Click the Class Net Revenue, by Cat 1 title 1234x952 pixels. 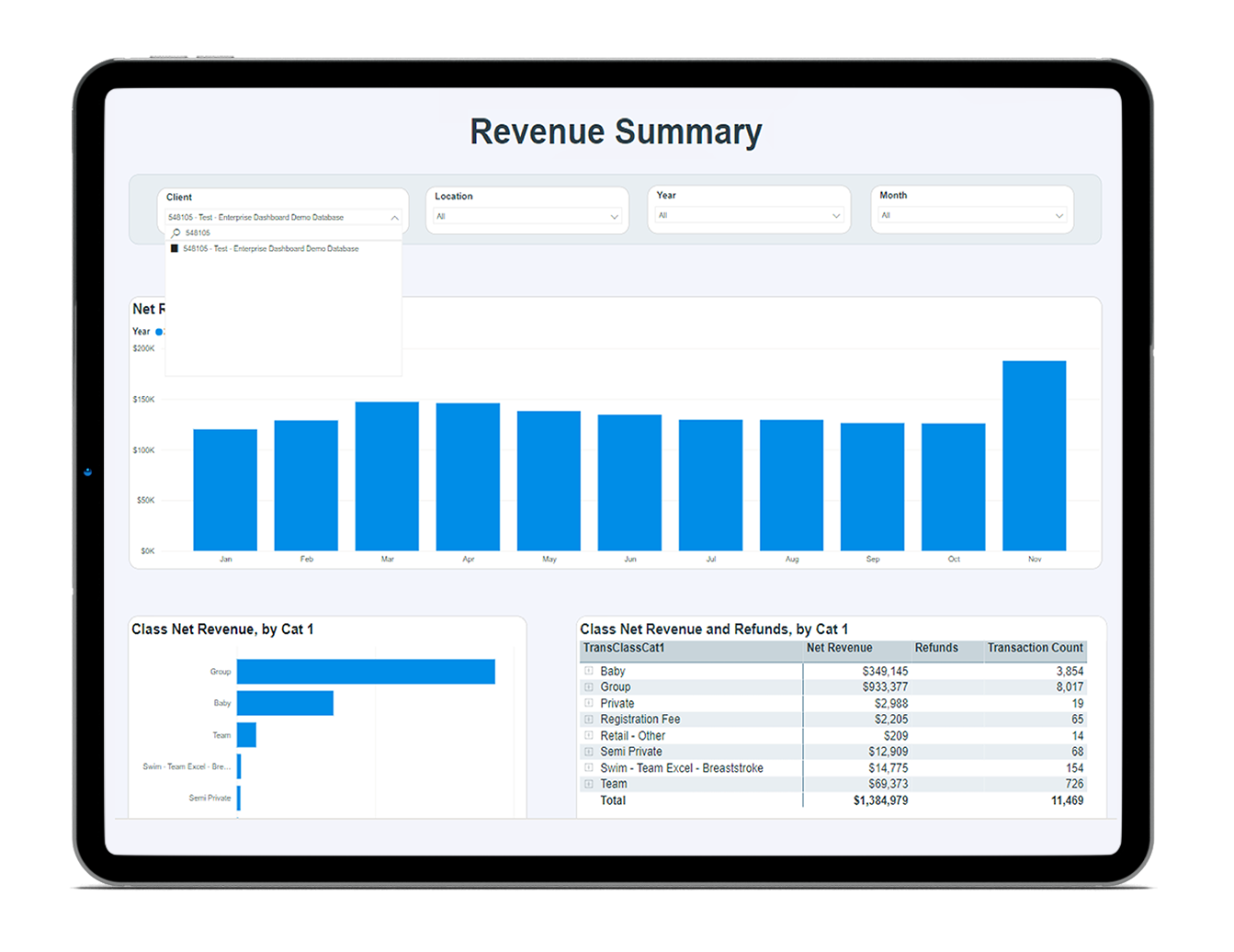pyautogui.click(x=222, y=629)
